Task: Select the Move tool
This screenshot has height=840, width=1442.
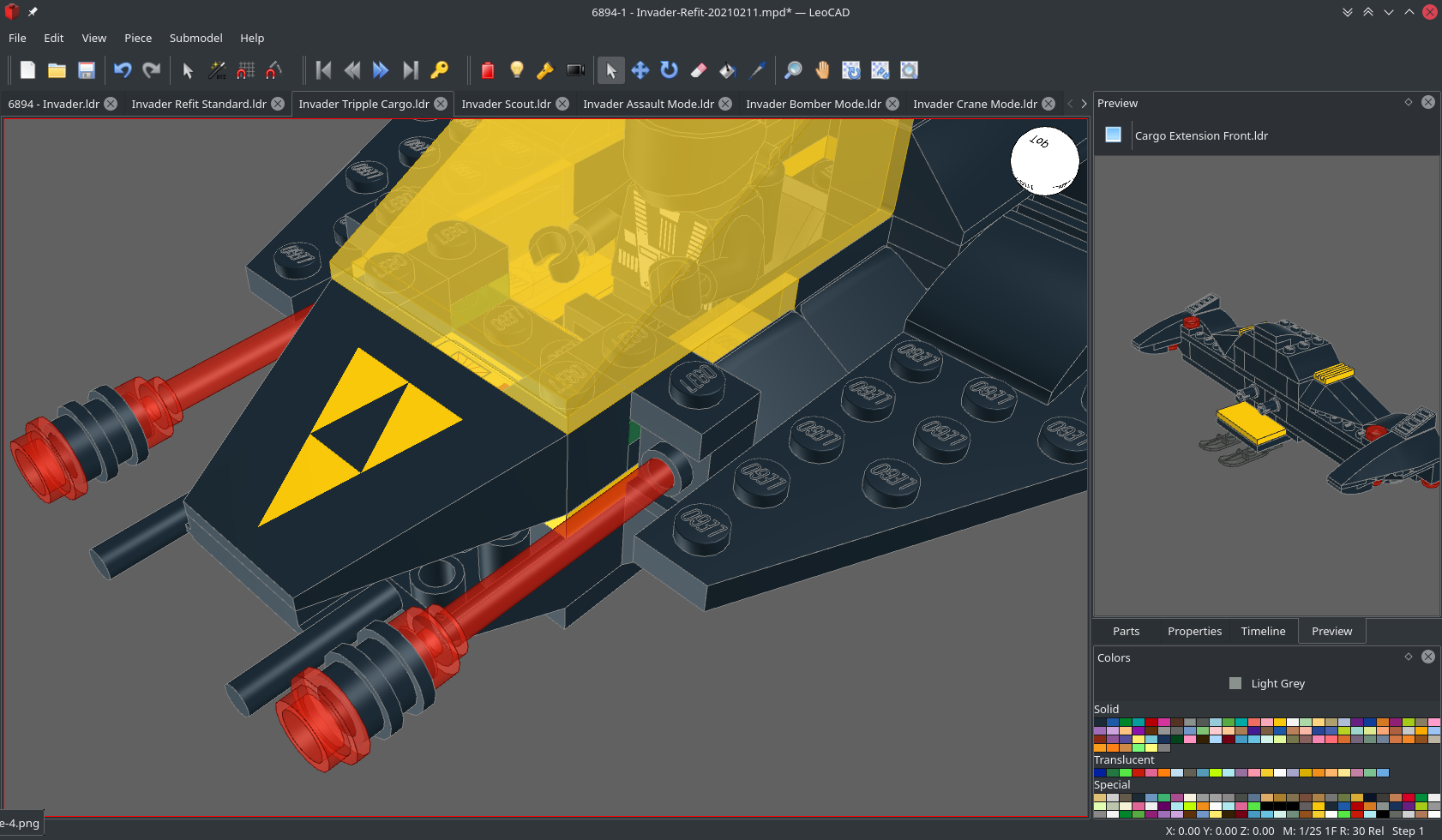Action: (x=640, y=70)
